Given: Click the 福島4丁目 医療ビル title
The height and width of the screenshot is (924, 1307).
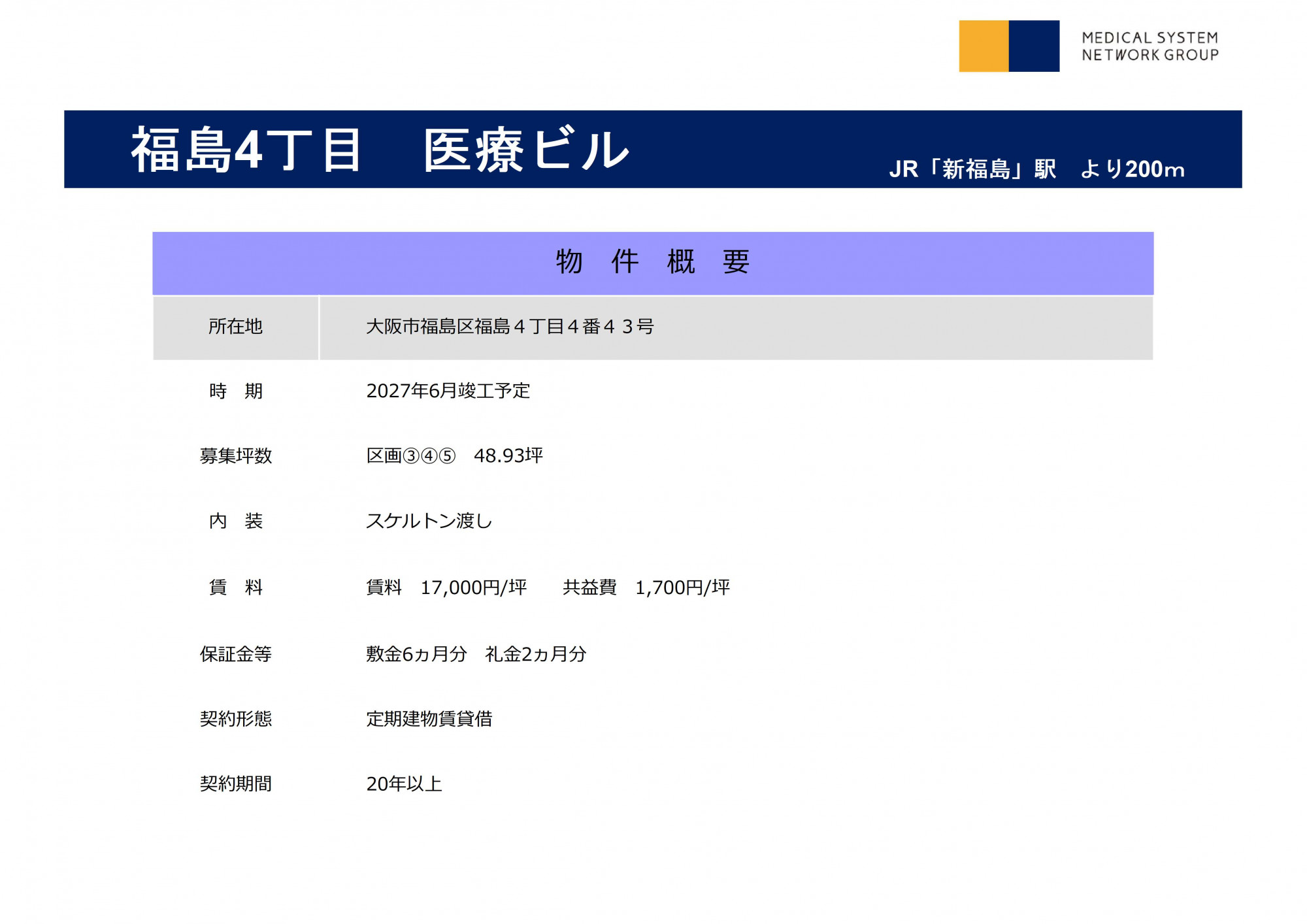Looking at the screenshot, I should point(380,150).
